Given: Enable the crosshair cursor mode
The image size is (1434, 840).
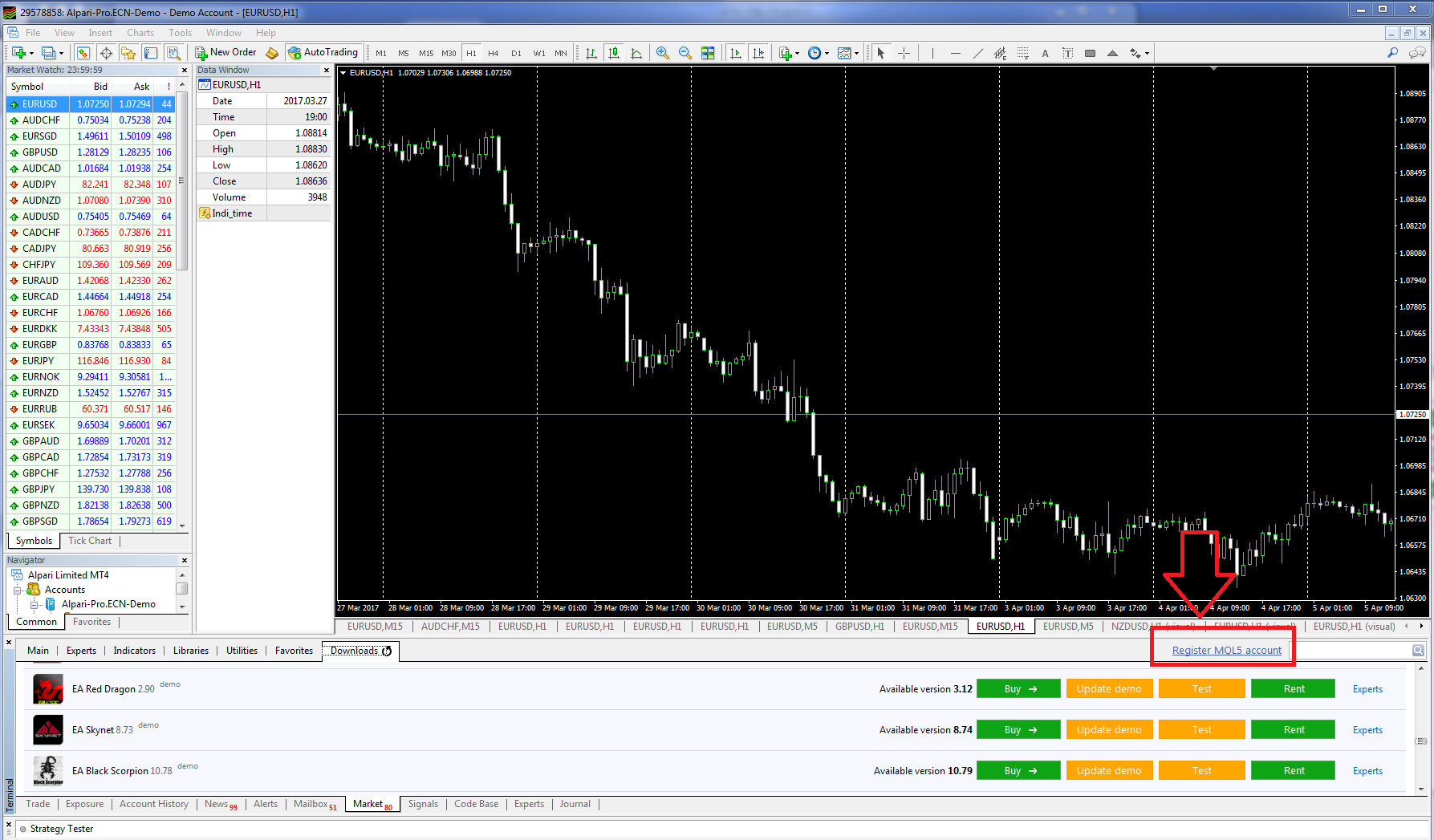Looking at the screenshot, I should pos(904,53).
